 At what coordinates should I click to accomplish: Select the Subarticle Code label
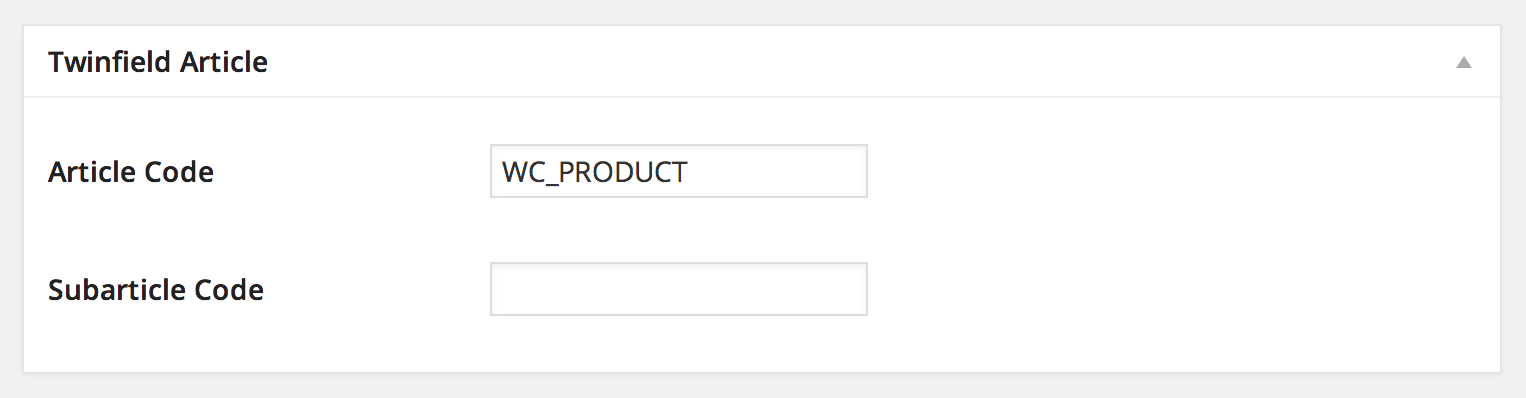(x=156, y=290)
